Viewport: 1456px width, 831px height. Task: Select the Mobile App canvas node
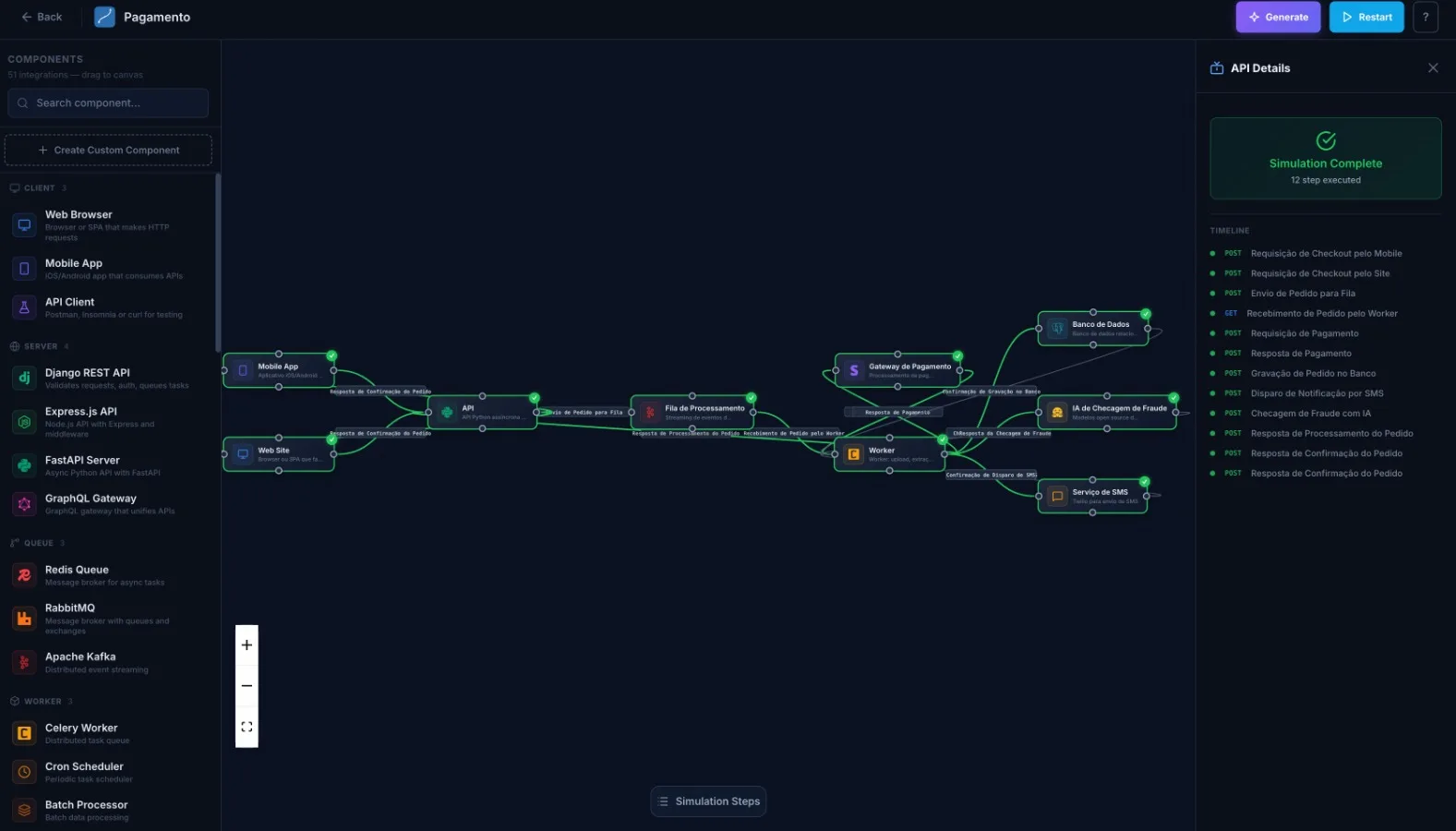click(x=279, y=370)
